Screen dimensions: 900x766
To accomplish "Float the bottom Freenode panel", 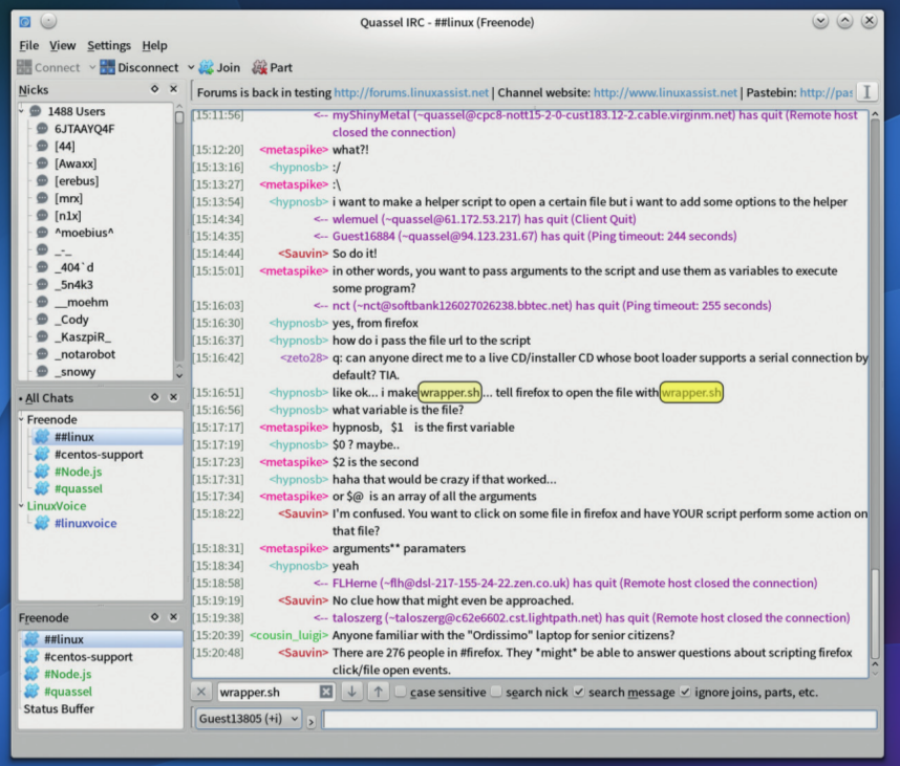I will (154, 617).
